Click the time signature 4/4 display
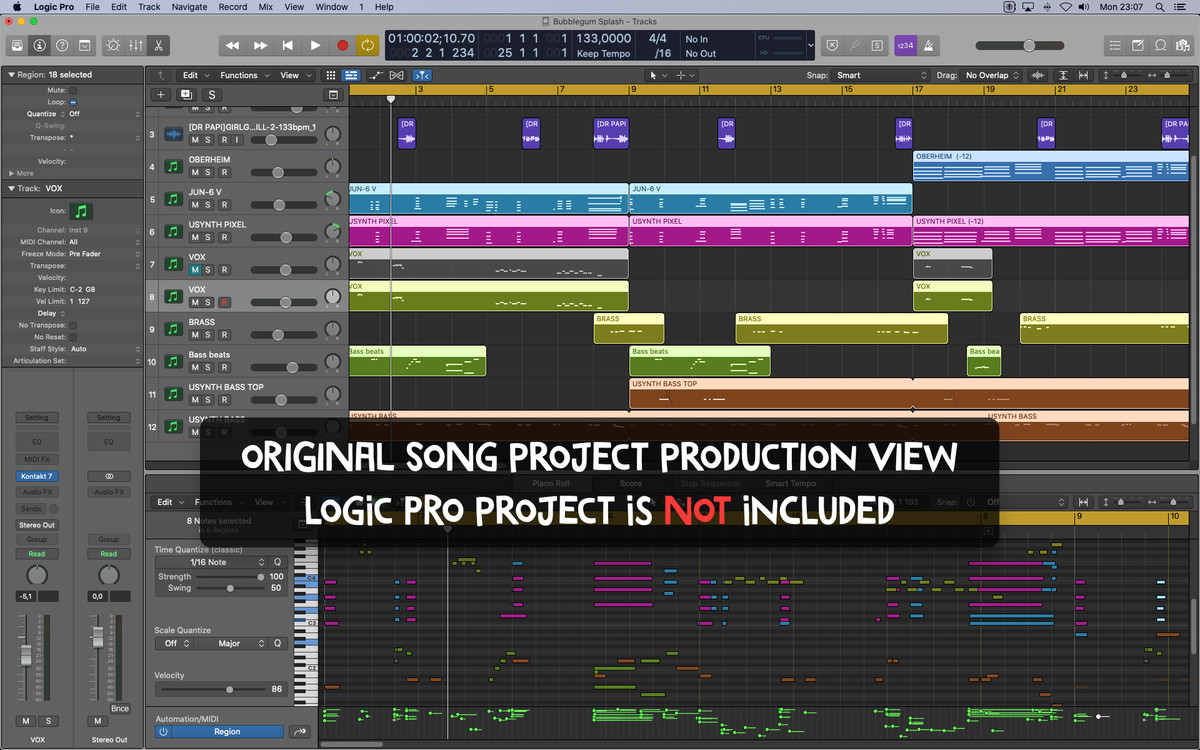The width and height of the screenshot is (1200, 750). [x=657, y=38]
